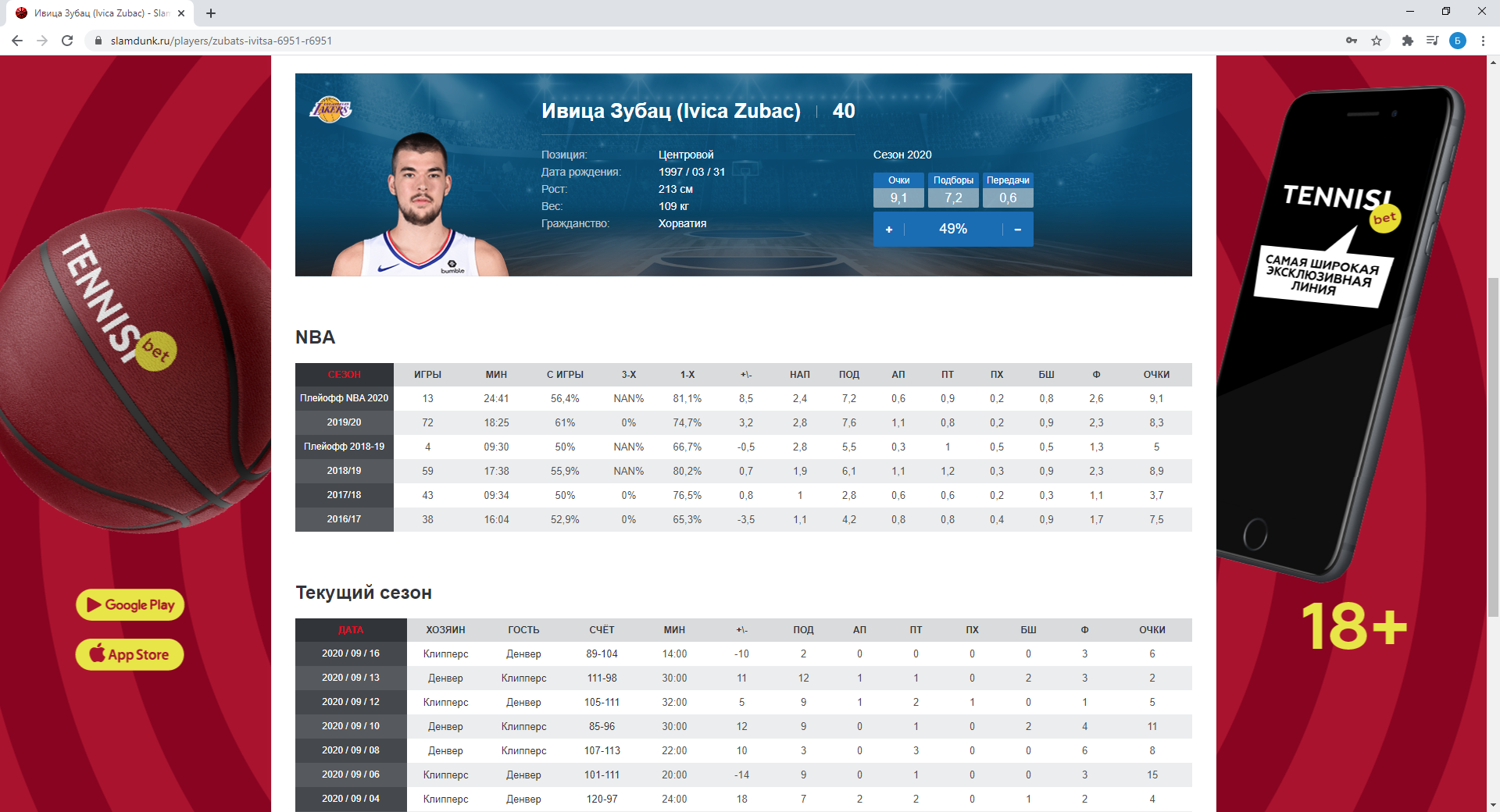This screenshot has height=812, width=1500.
Task: Click the Передачи stat box 0,6
Action: click(x=1008, y=191)
